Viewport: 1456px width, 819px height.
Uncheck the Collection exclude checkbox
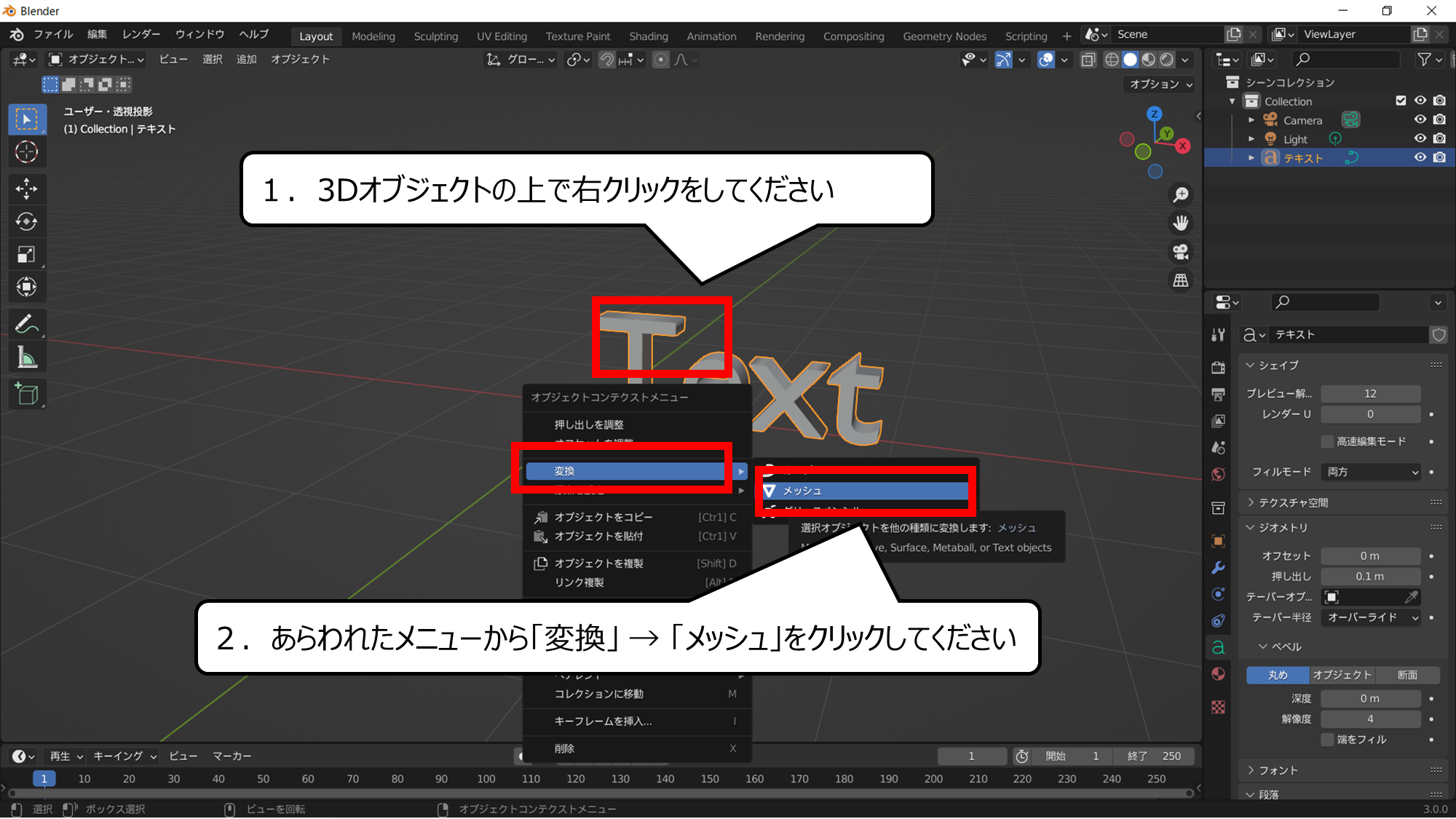point(1401,100)
